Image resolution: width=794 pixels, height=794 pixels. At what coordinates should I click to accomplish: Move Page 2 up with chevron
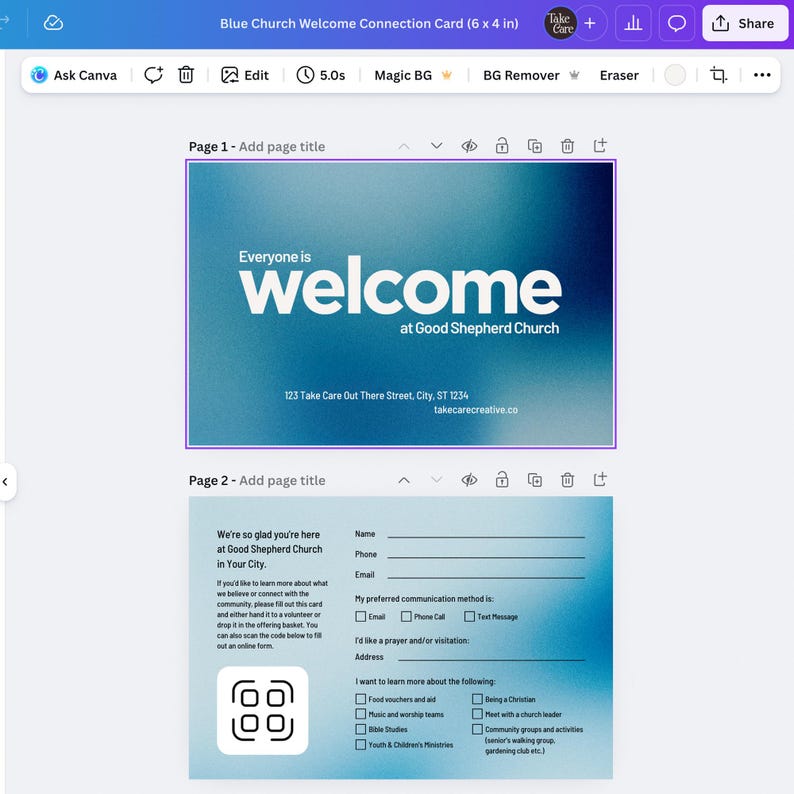tap(404, 480)
